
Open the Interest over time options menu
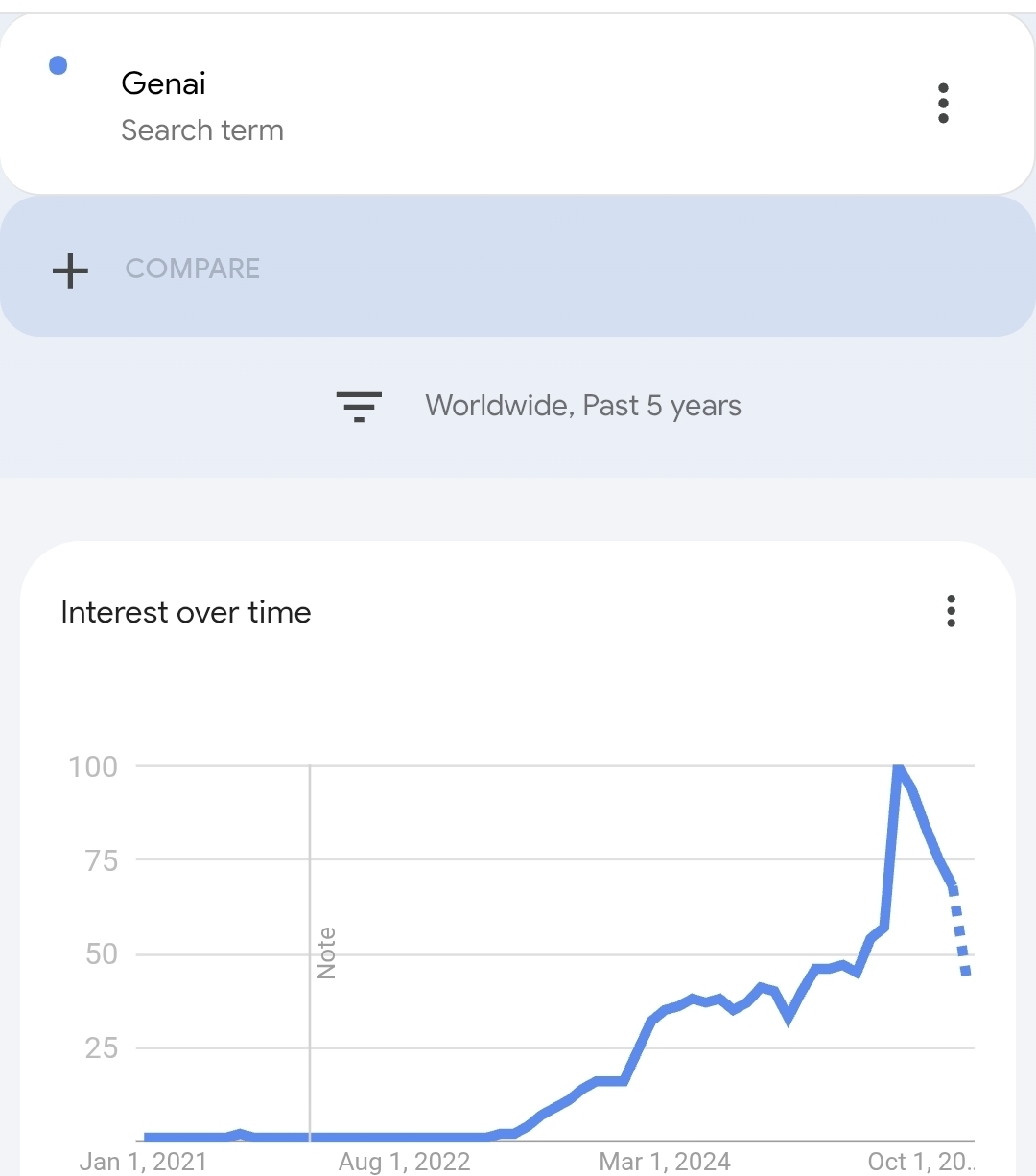click(x=951, y=611)
